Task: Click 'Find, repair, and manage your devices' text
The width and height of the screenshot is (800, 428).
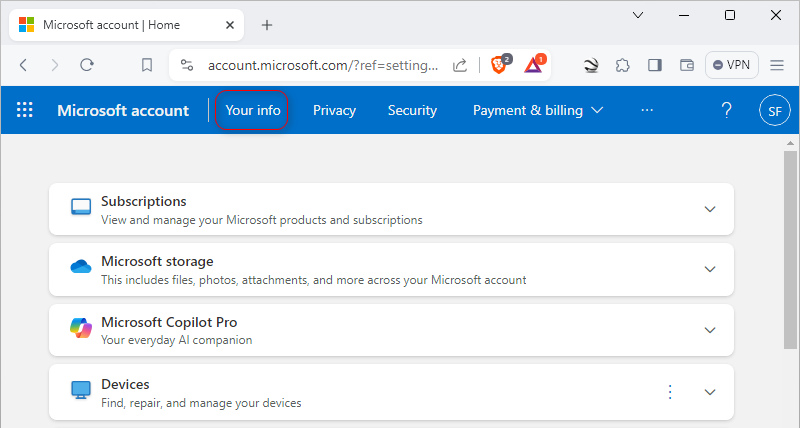Action: point(201,403)
